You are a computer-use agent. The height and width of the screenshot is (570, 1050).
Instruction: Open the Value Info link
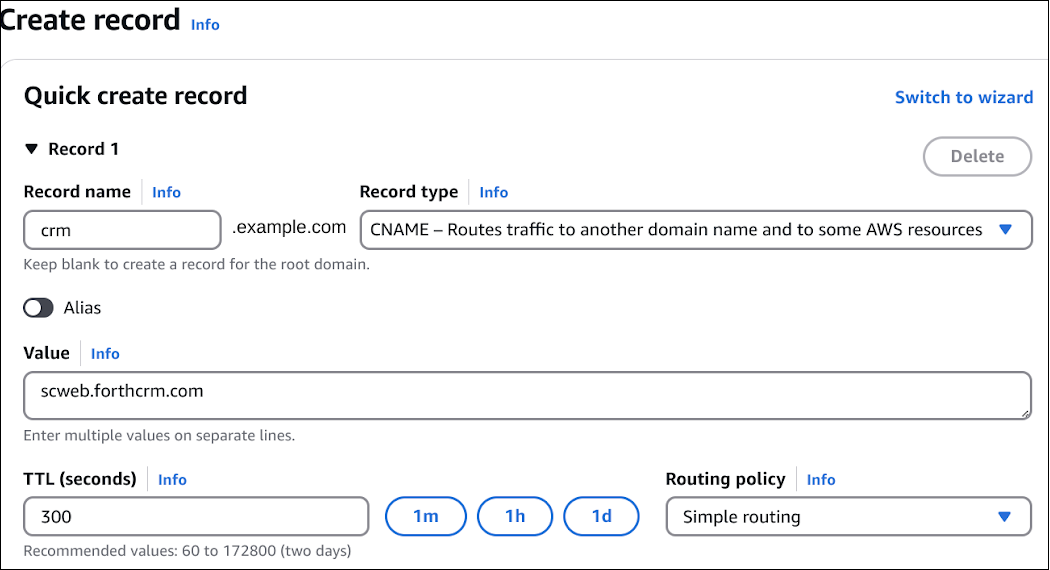tap(105, 353)
